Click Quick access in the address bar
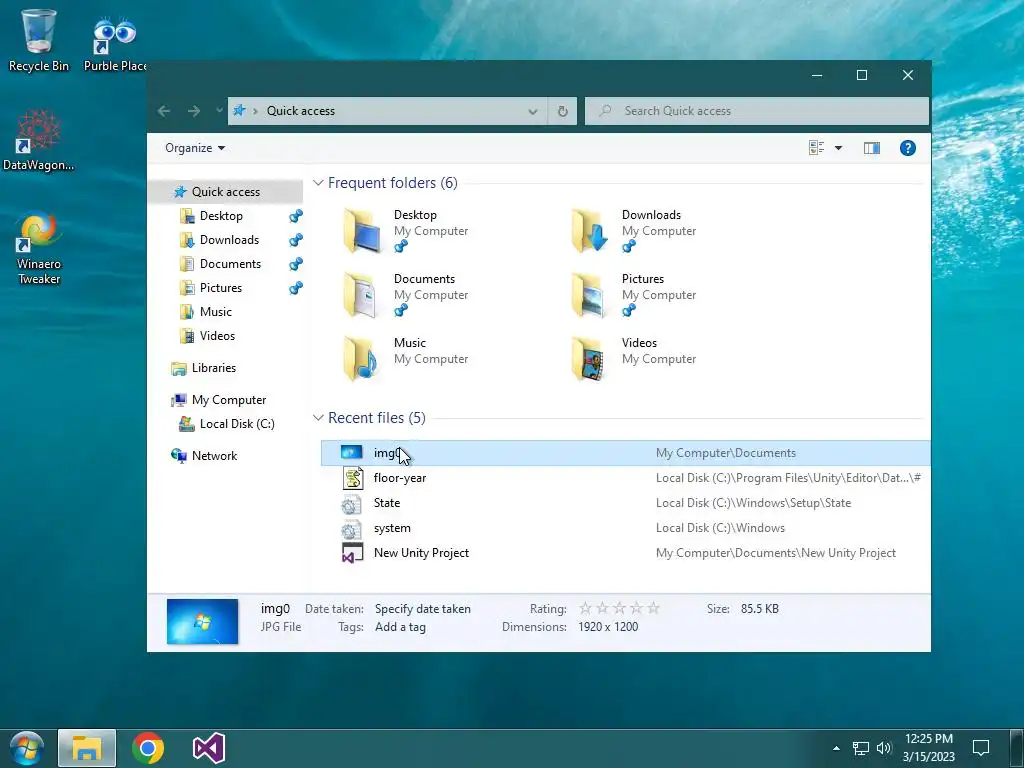 click(x=300, y=111)
